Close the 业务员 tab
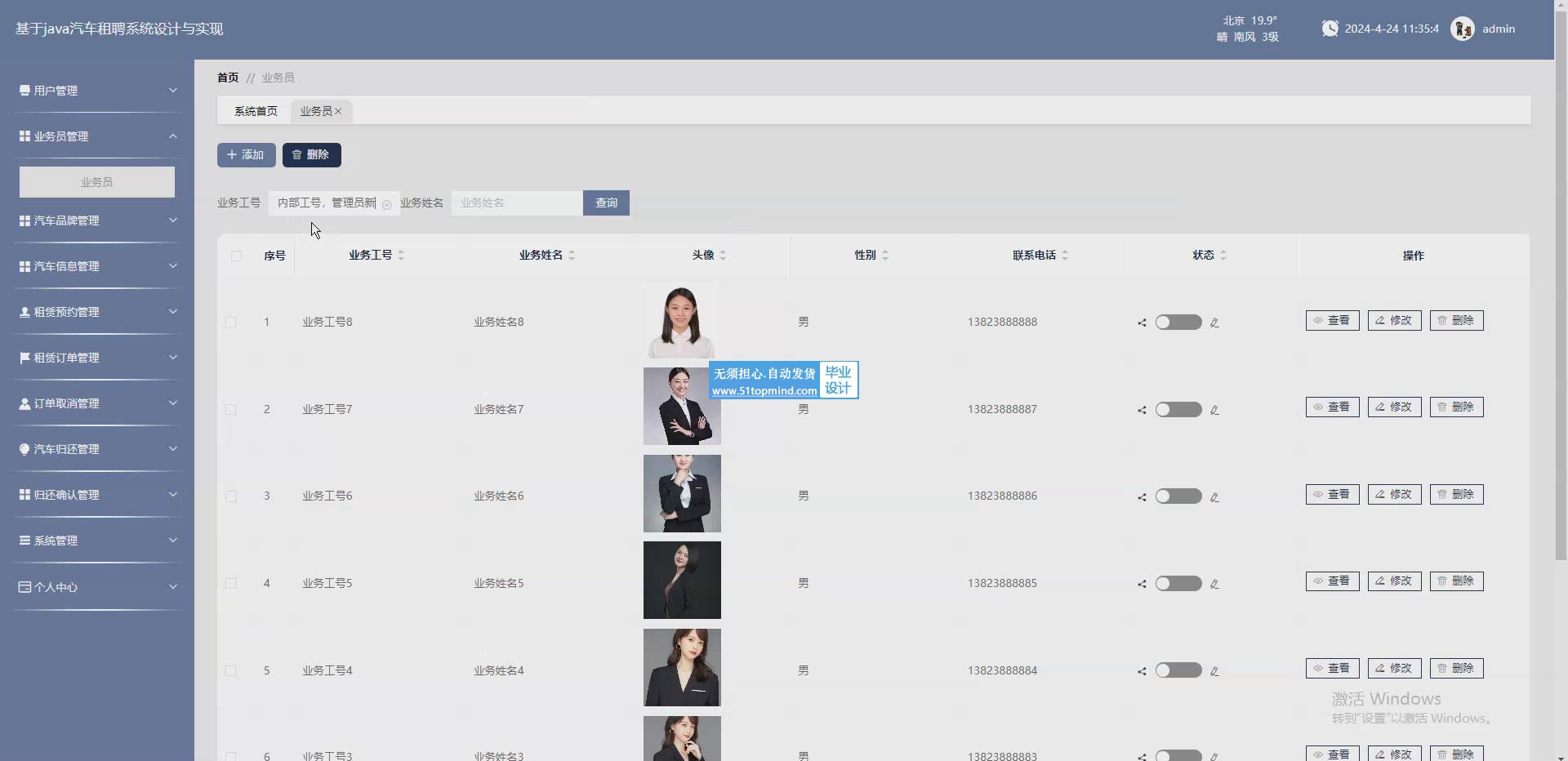The height and width of the screenshot is (761, 1568). click(338, 111)
